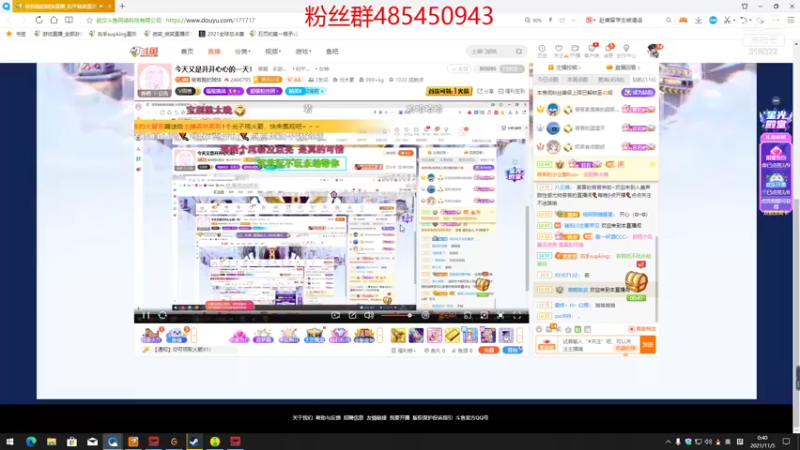
Task: Mute the player volume speaker icon
Action: pos(369,316)
